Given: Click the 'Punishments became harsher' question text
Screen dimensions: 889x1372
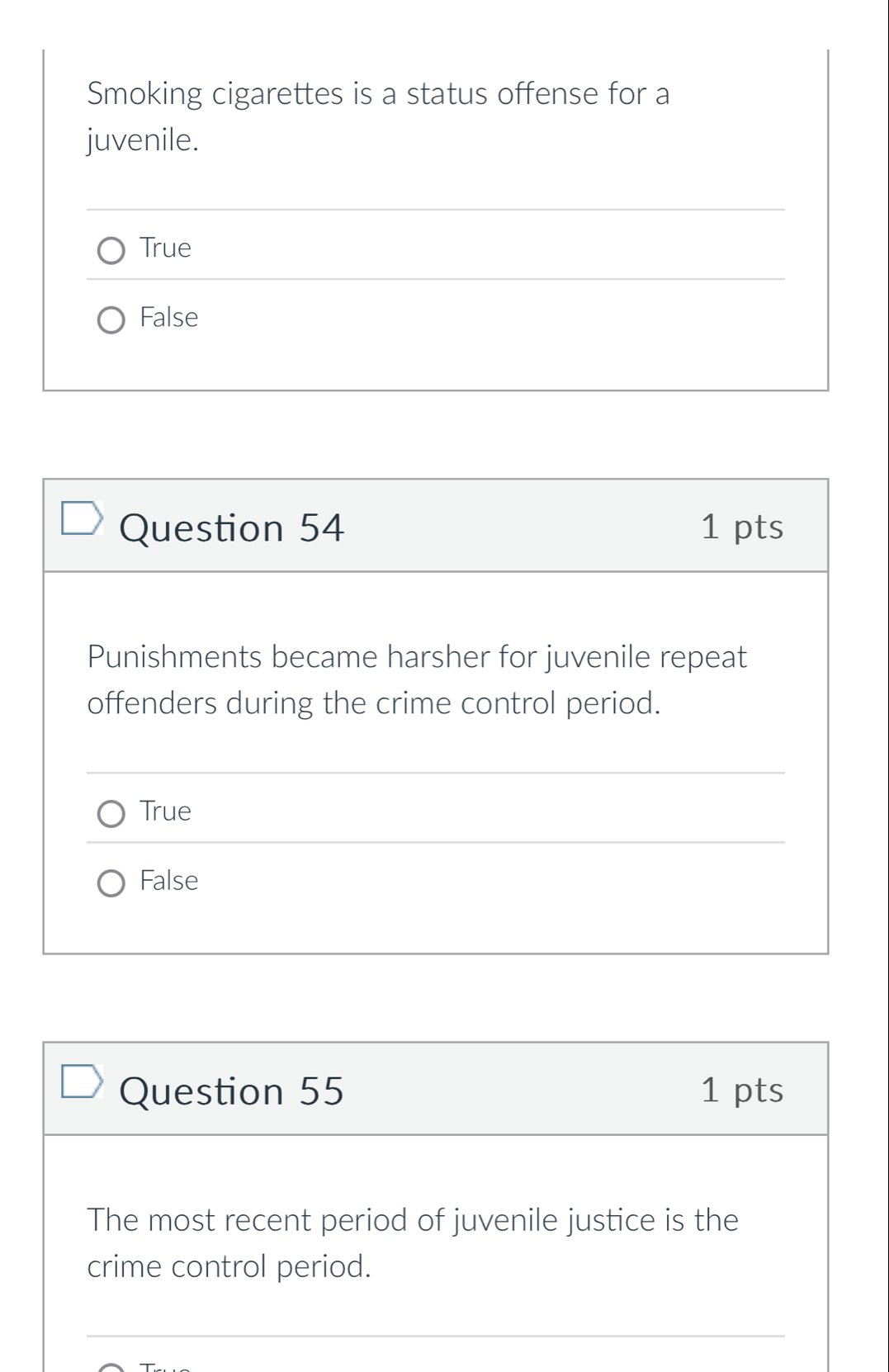Looking at the screenshot, I should coord(417,658).
